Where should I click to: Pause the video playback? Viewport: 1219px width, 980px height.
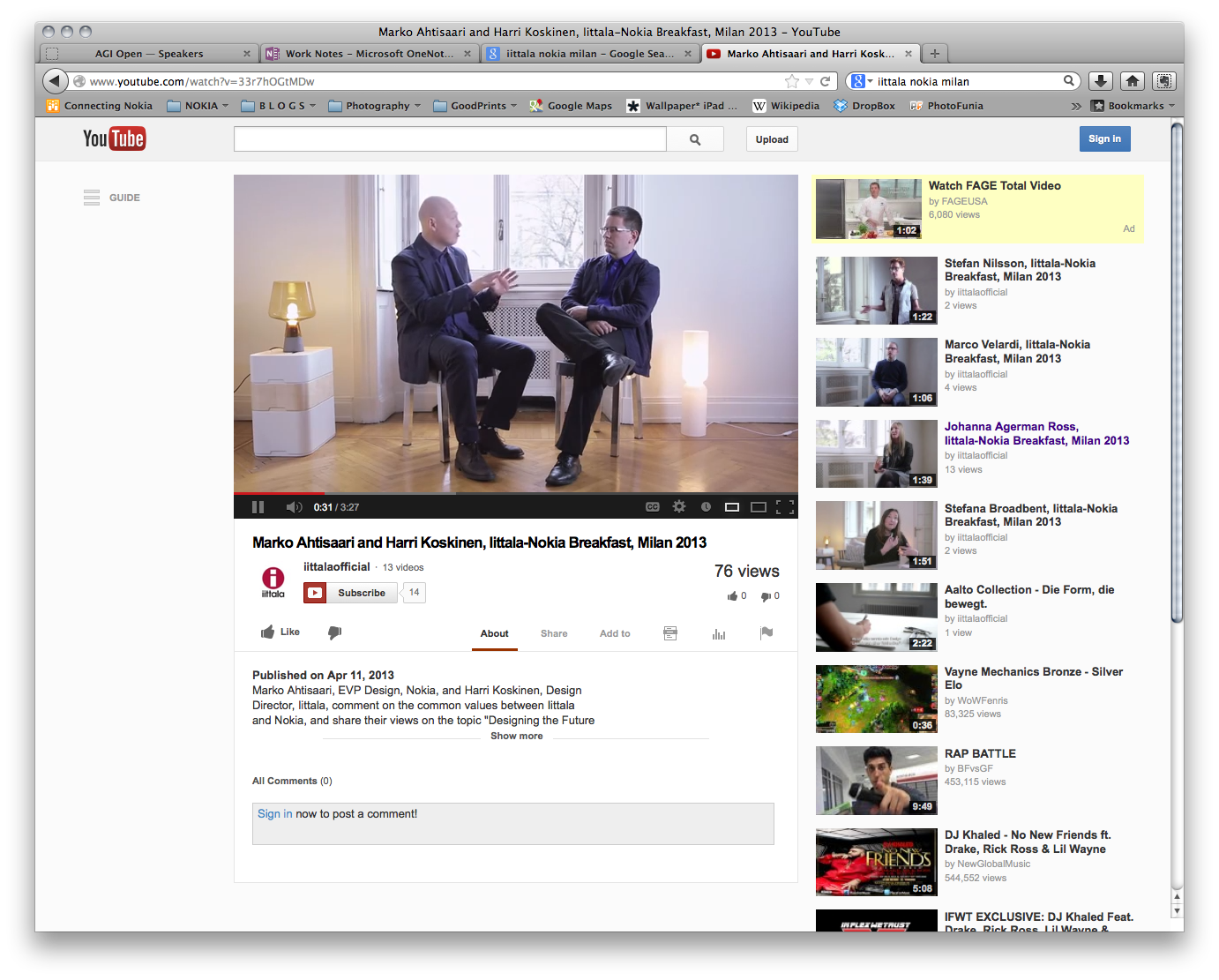tap(258, 506)
